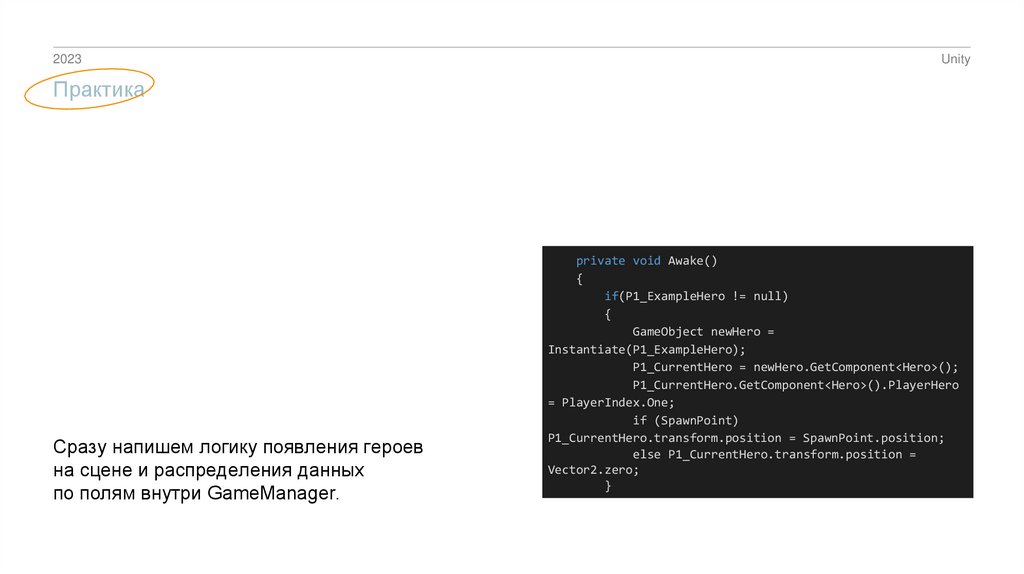Screen dimensions: 1024x574
Task: Click the text line "на сцене и распределения данных"
Action: coord(209,470)
